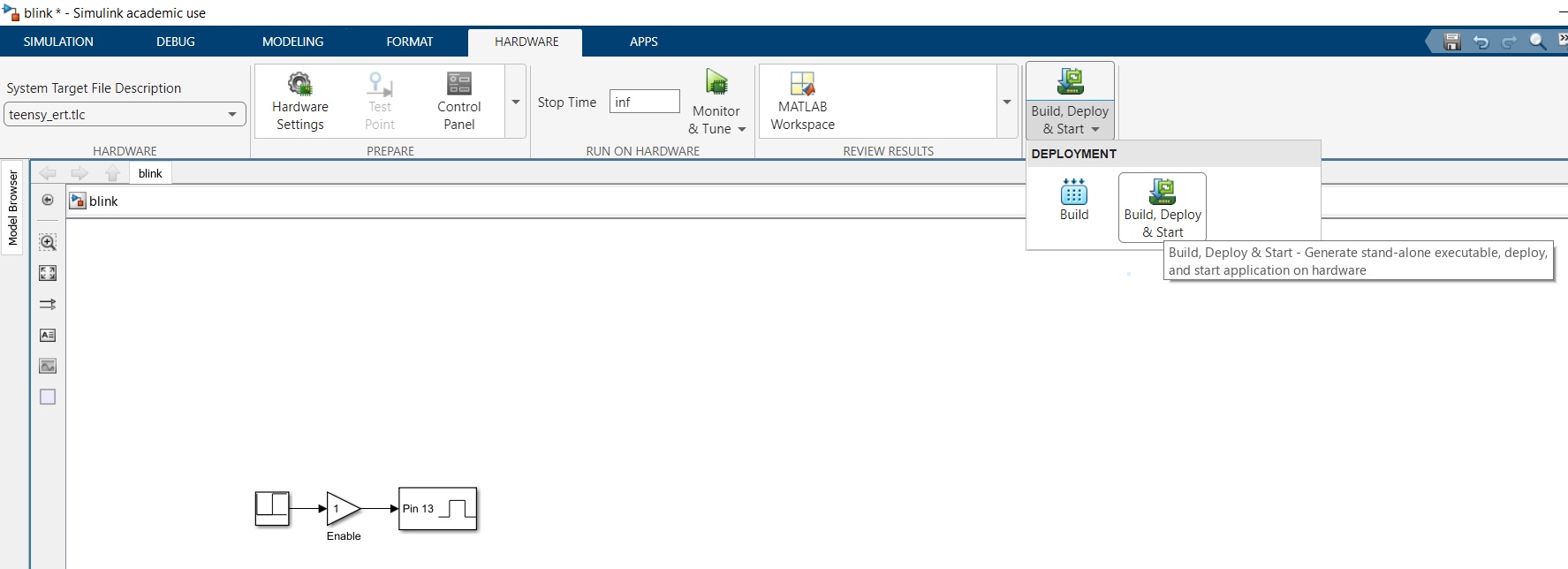Open the Monitor & Tune dropdown arrow

coord(742,129)
